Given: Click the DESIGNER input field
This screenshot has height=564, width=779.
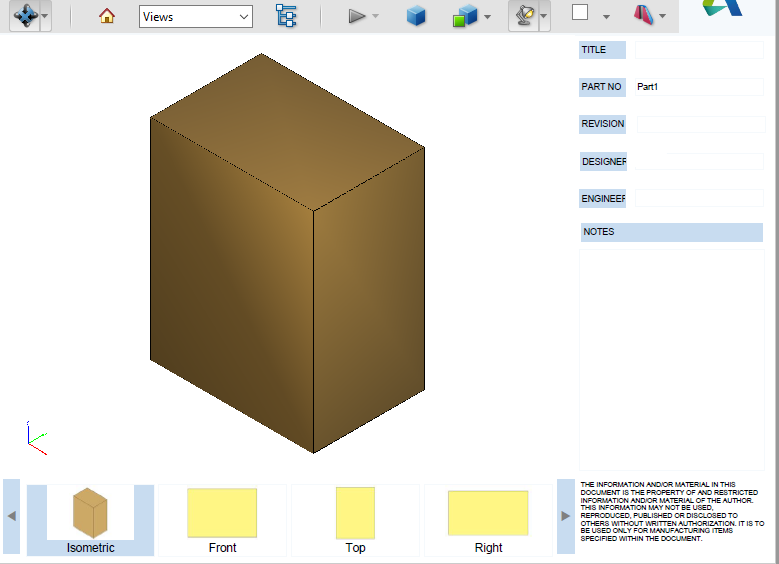Looking at the screenshot, I should [699, 161].
